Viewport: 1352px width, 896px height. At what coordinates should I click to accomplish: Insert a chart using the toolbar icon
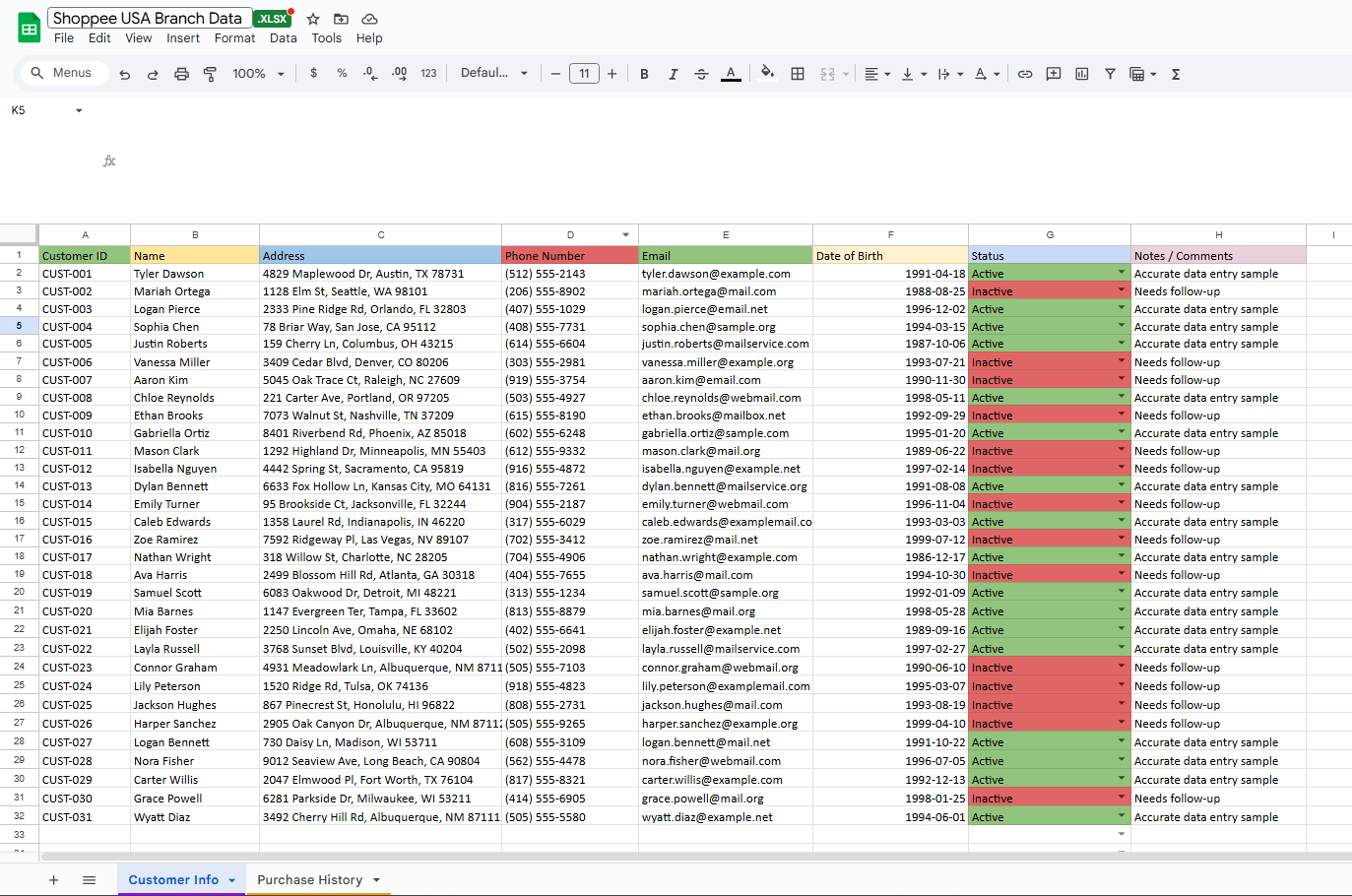[x=1082, y=74]
